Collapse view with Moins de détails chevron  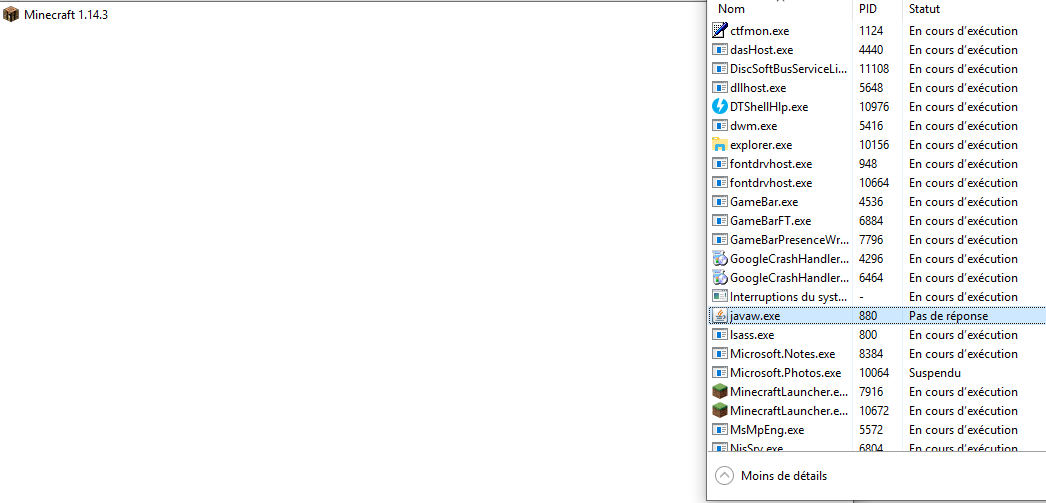click(x=724, y=476)
